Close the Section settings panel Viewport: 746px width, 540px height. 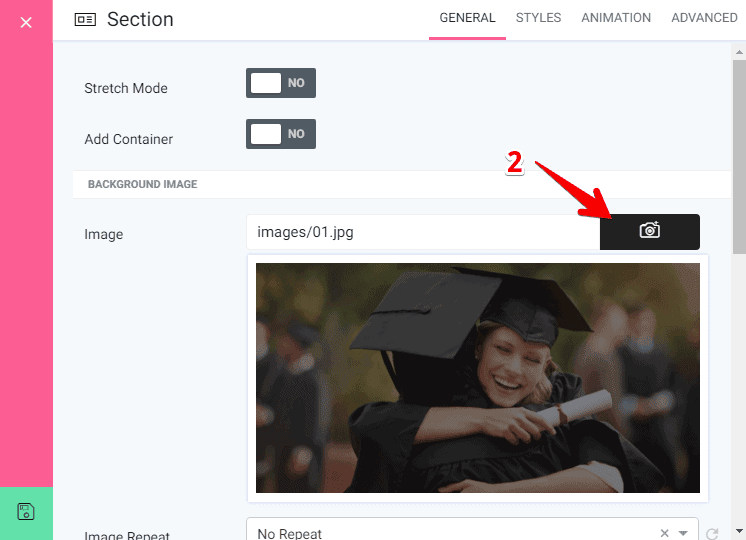tap(26, 22)
